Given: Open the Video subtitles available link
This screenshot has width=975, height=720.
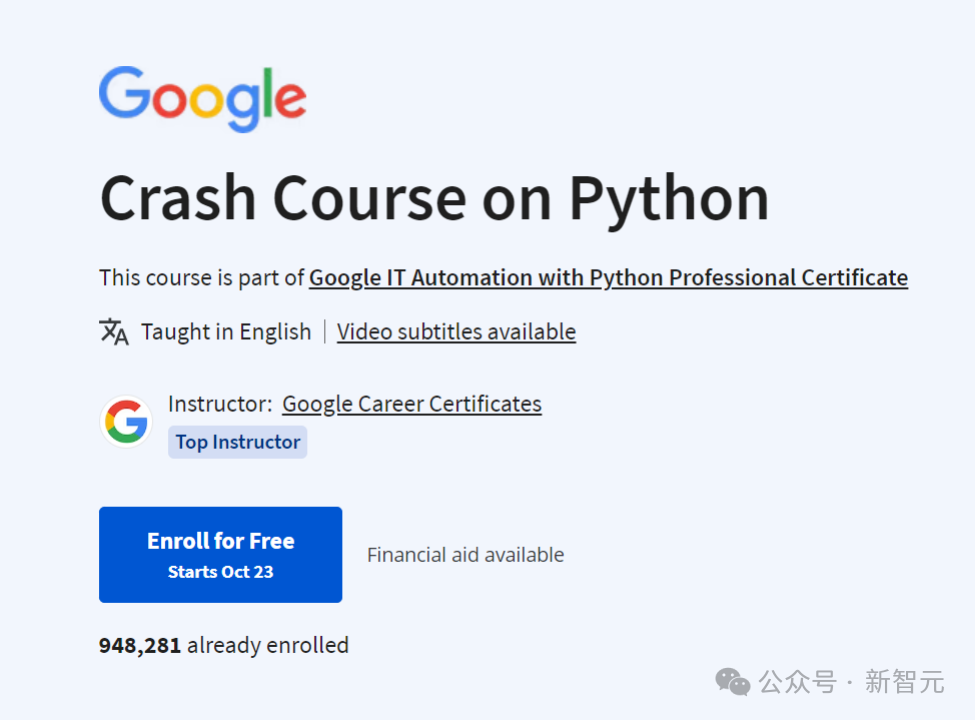Looking at the screenshot, I should (456, 332).
